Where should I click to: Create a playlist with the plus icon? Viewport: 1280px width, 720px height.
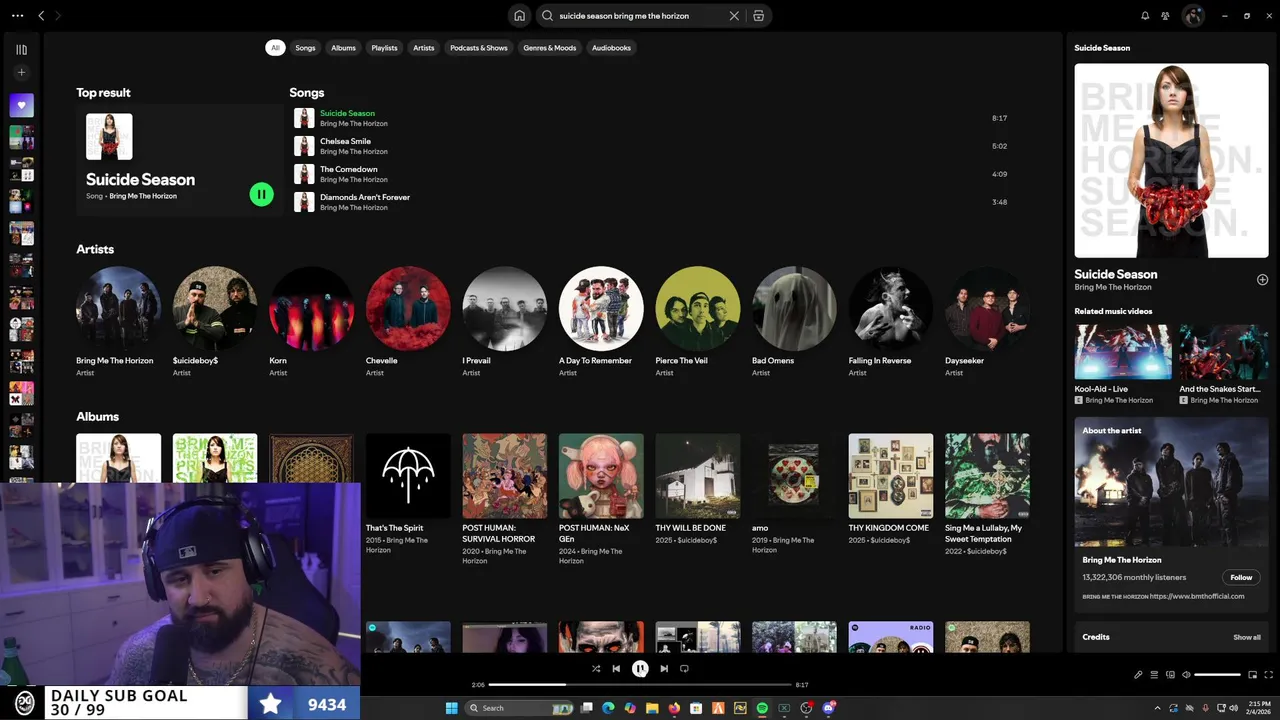pyautogui.click(x=21, y=72)
